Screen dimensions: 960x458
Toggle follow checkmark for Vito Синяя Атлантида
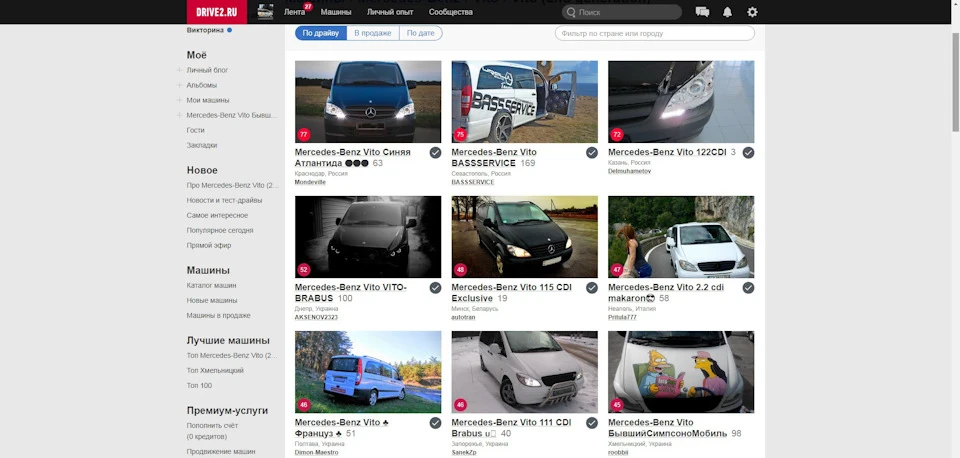pos(435,152)
